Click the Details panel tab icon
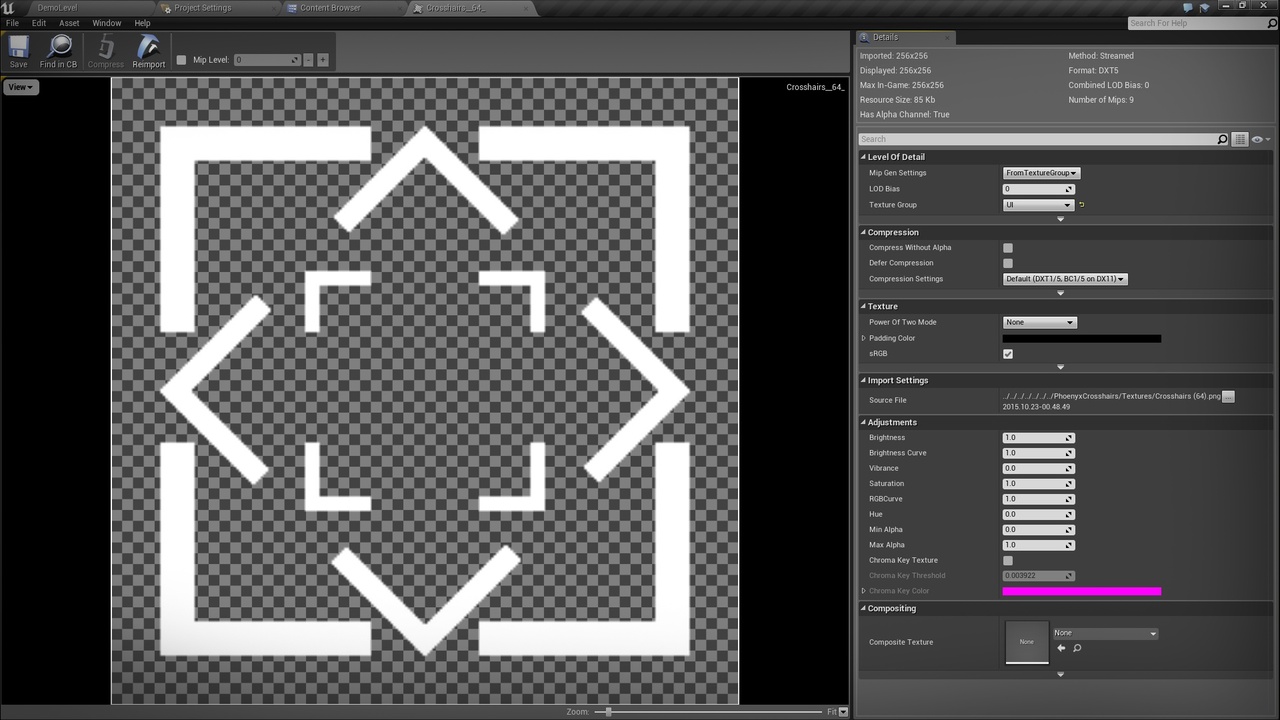The width and height of the screenshot is (1280, 720). (864, 37)
